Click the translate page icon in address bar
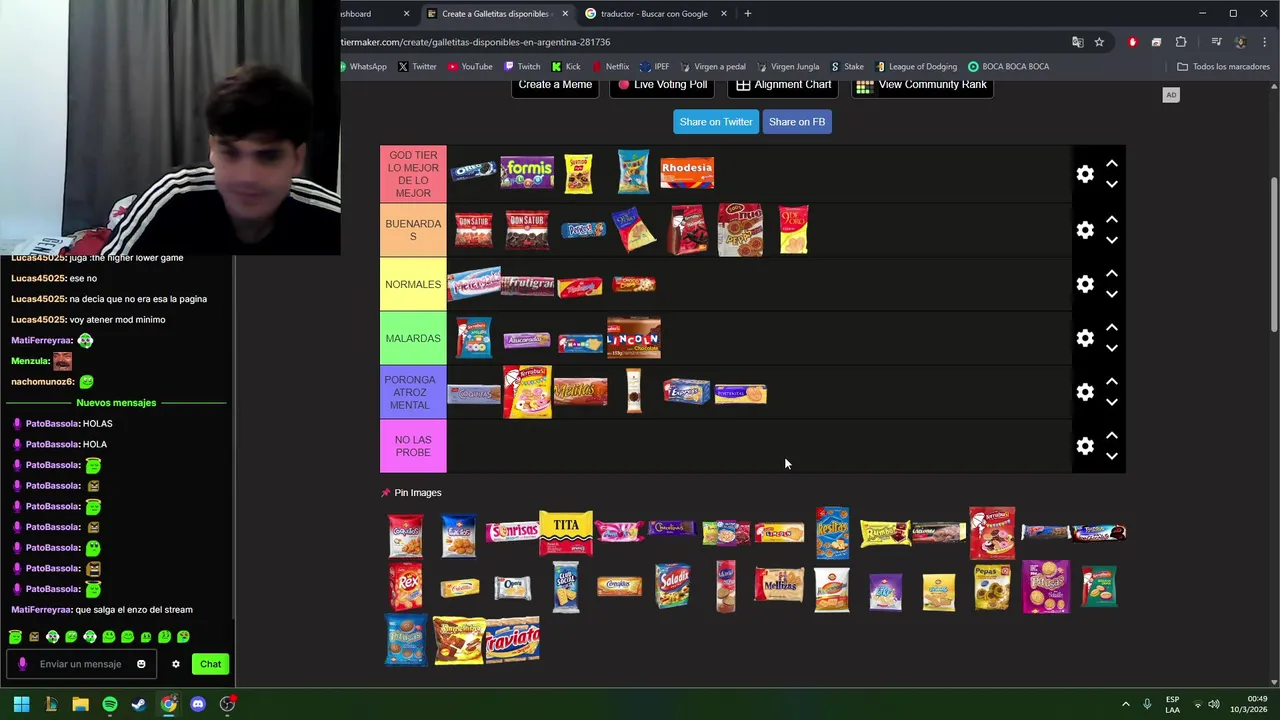The height and width of the screenshot is (720, 1280). tap(1077, 42)
